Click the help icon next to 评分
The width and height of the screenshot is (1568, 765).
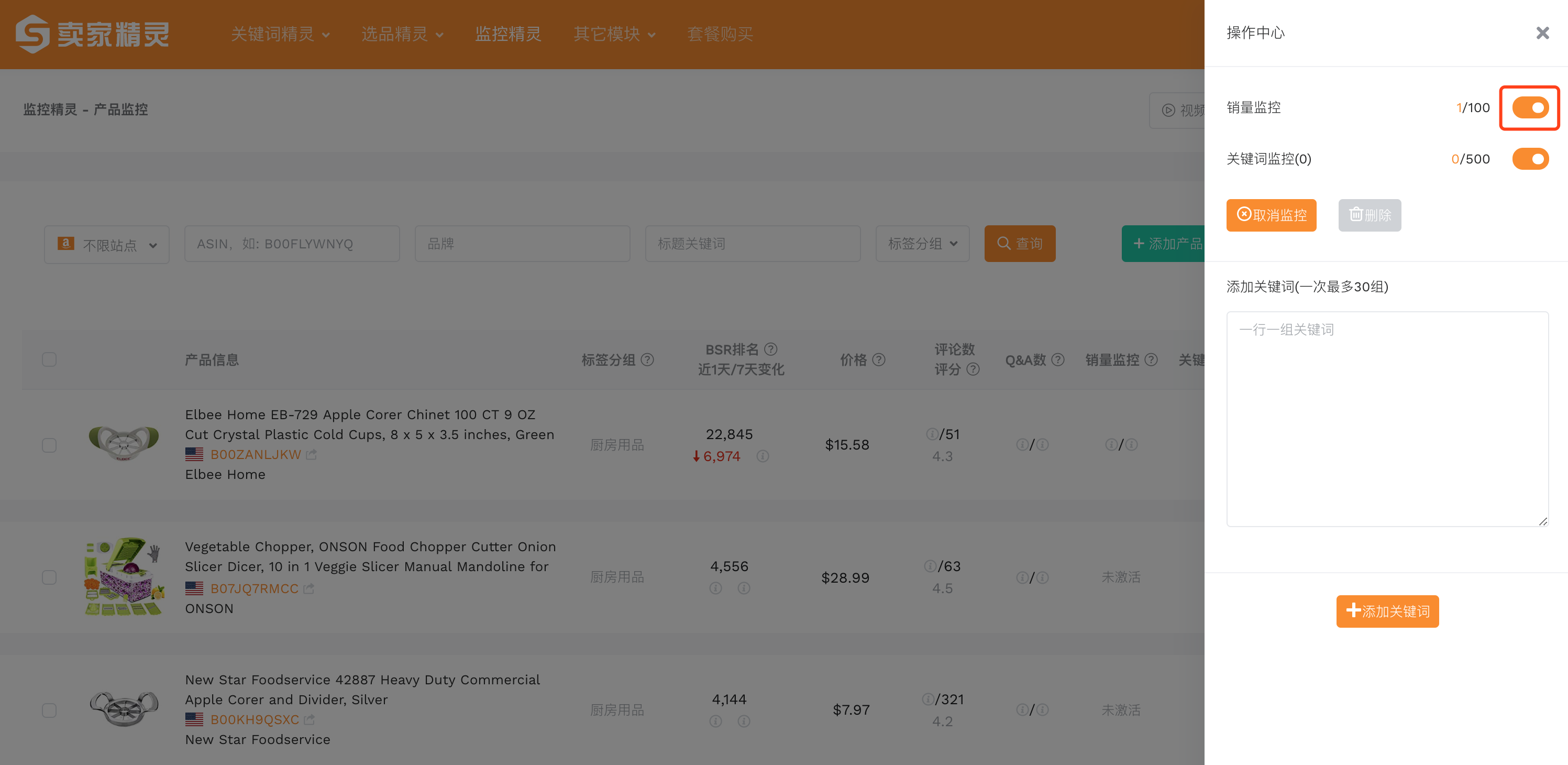pos(973,369)
